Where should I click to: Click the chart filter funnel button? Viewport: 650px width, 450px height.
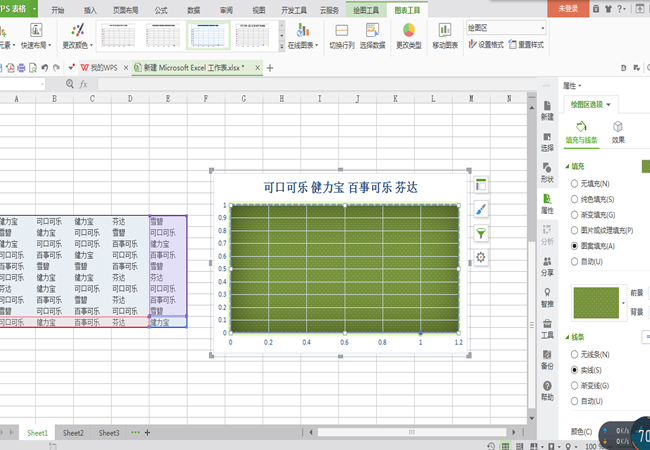pyautogui.click(x=480, y=234)
